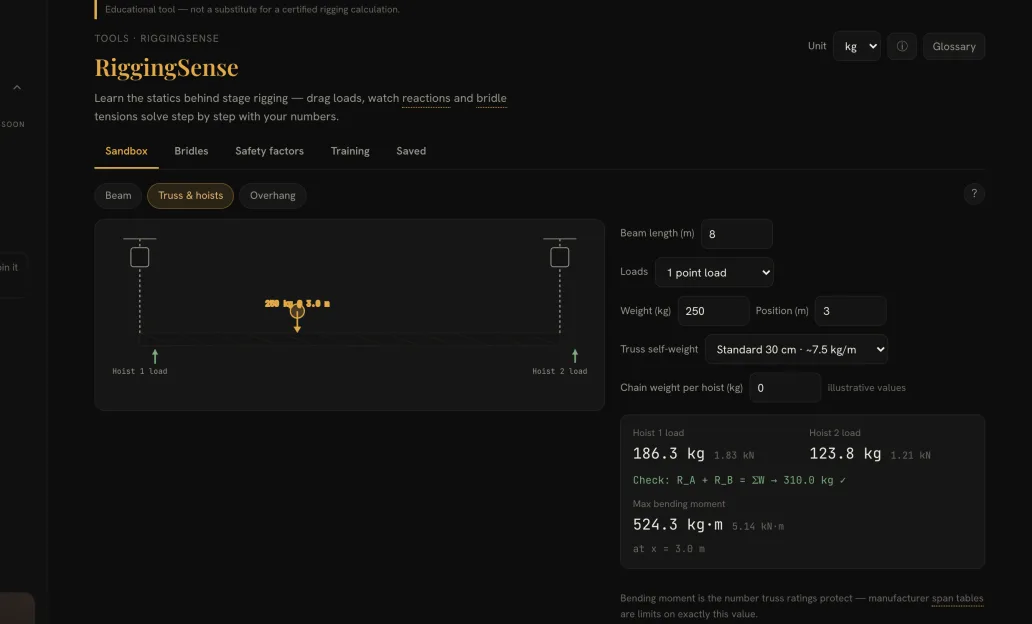The height and width of the screenshot is (624, 1032).
Task: Switch to the Sandbox tab
Action: pos(126,151)
